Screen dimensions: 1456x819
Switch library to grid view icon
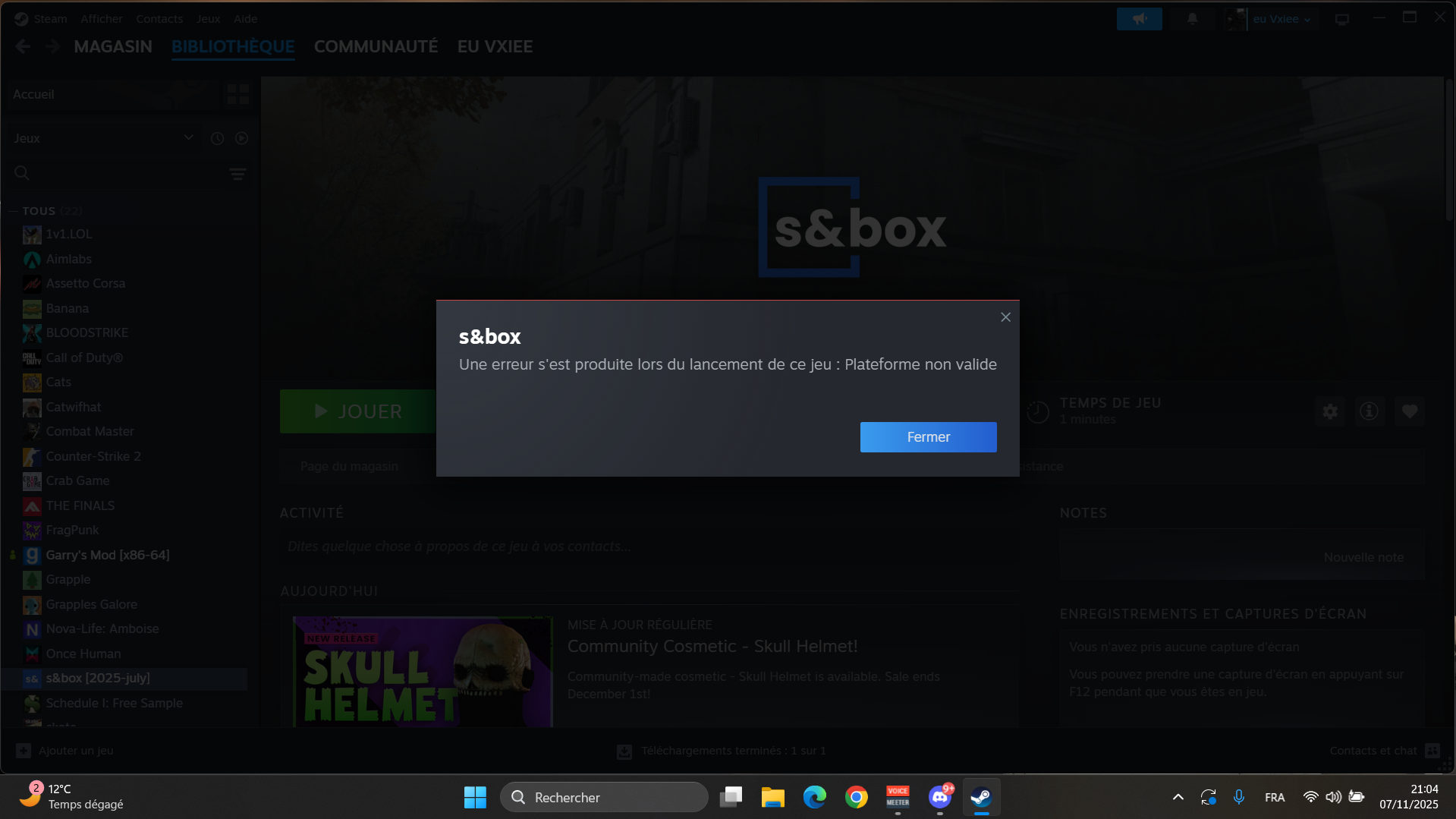(238, 94)
